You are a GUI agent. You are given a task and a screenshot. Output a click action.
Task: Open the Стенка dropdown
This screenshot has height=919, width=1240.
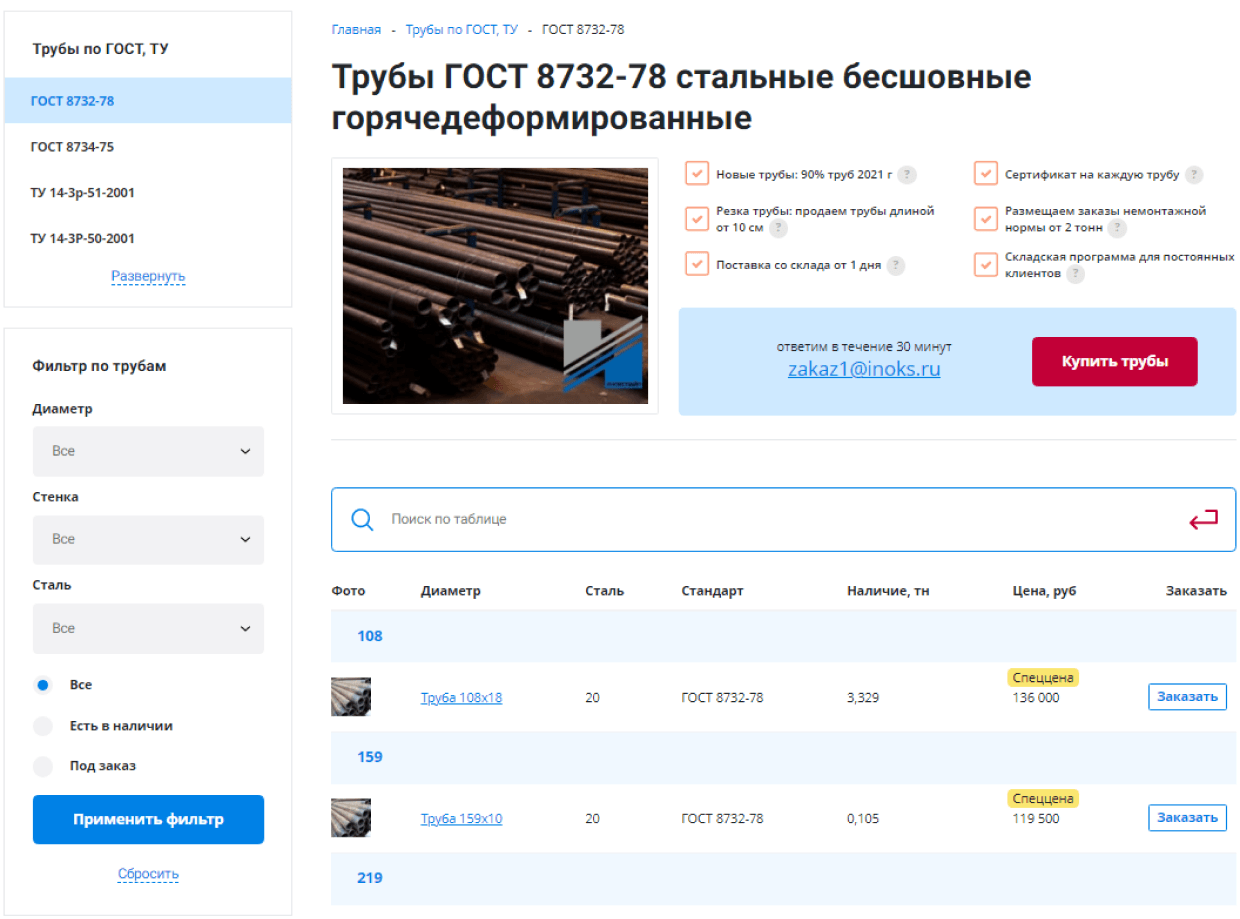[x=148, y=539]
